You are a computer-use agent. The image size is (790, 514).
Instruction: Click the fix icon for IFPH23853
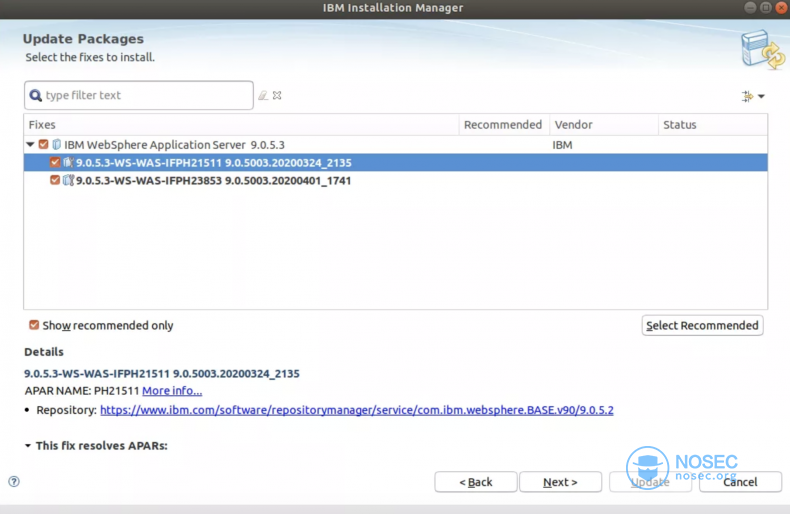68,180
